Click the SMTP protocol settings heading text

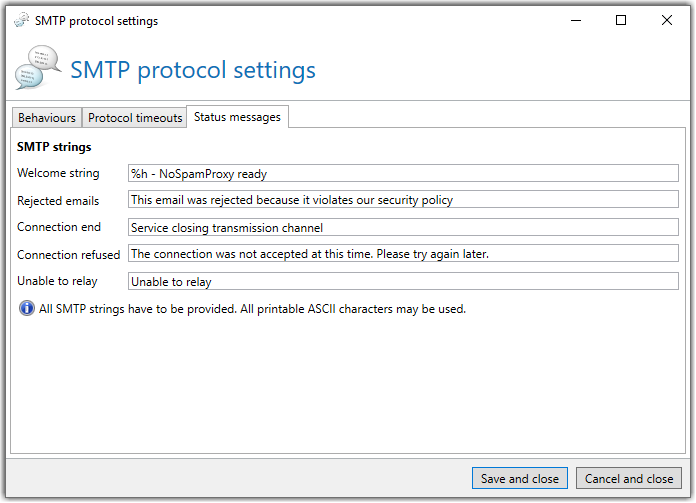click(x=193, y=70)
